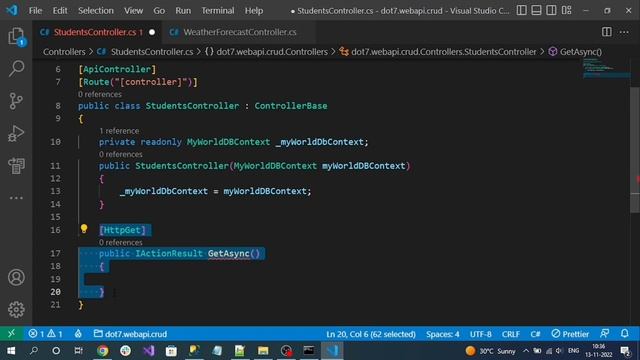Viewport: 640px width, 360px height.
Task: Expand StudentsController class breadcrumb
Action: 443,52
